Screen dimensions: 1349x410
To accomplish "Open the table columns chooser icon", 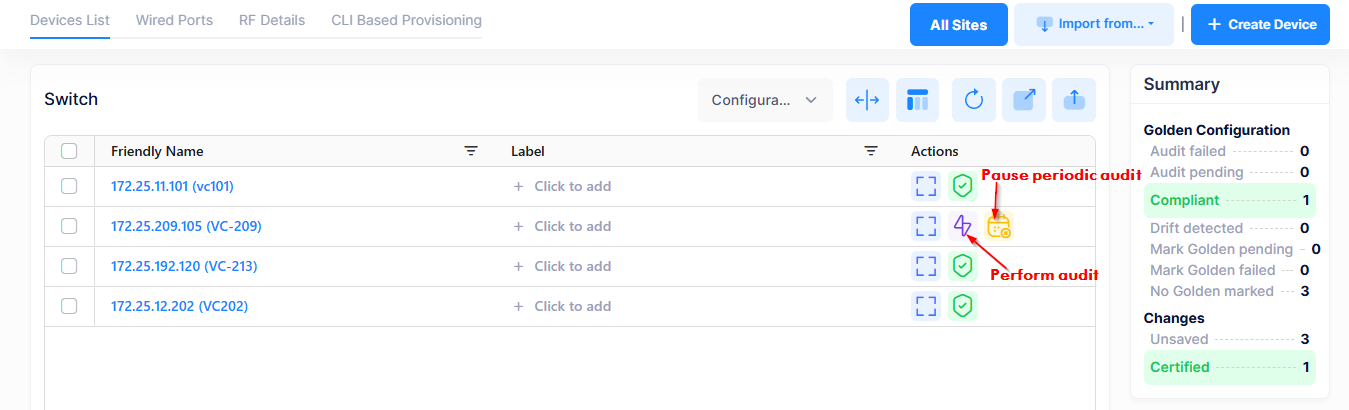I will click(918, 100).
